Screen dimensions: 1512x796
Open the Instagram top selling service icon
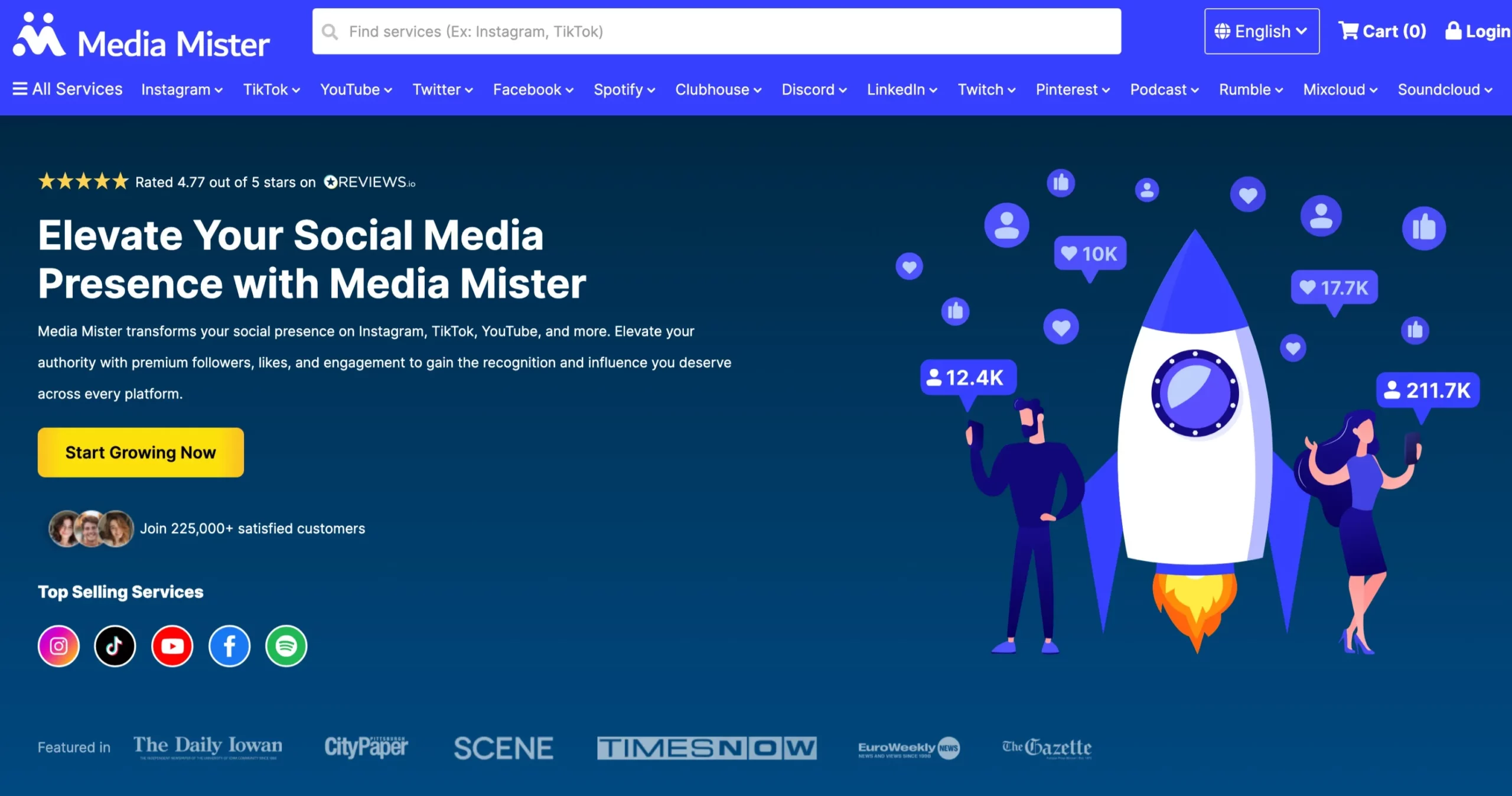[x=58, y=646]
